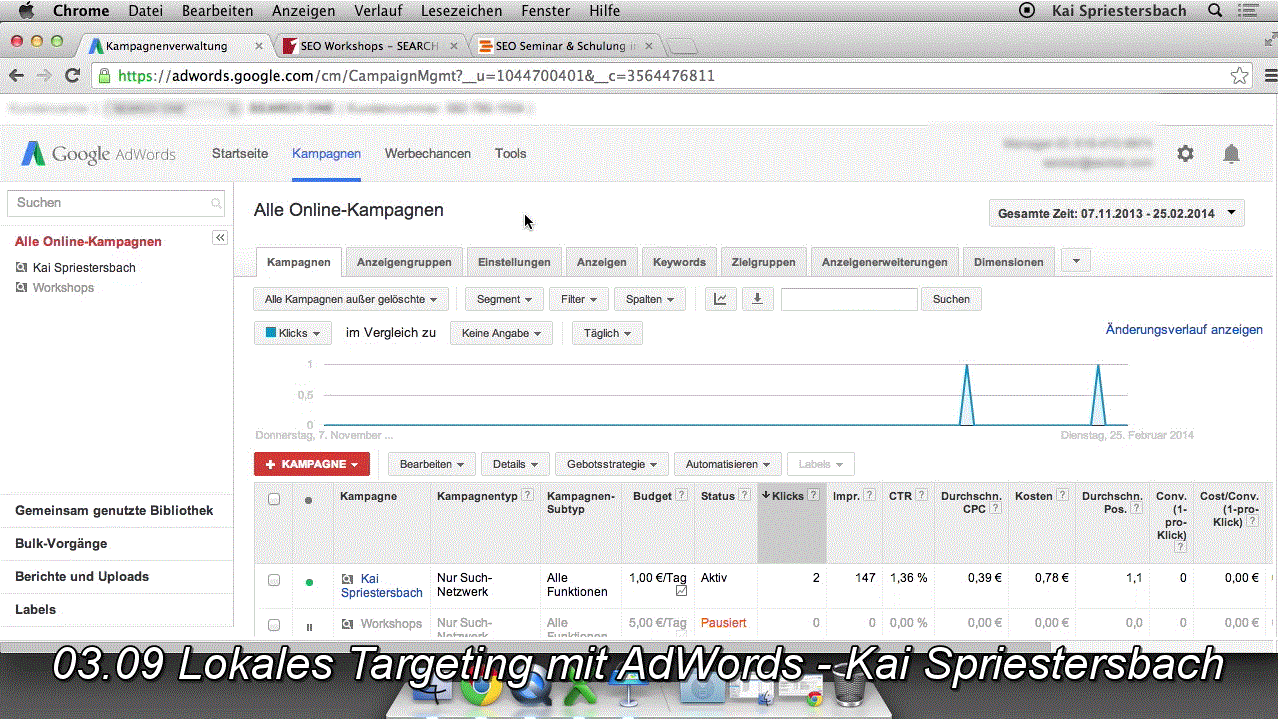Check the Kai Spriestersbach campaign row
1278x719 pixels.
[274, 580]
